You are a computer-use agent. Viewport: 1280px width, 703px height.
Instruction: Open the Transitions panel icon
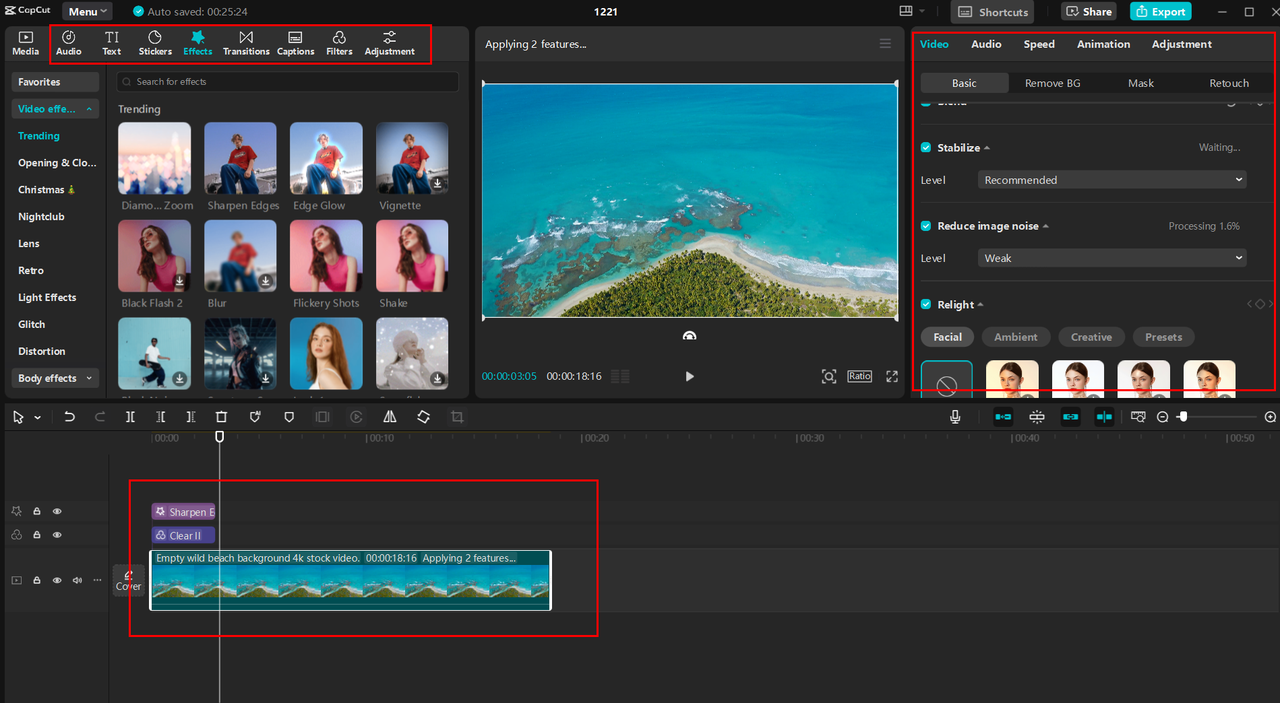pyautogui.click(x=246, y=43)
